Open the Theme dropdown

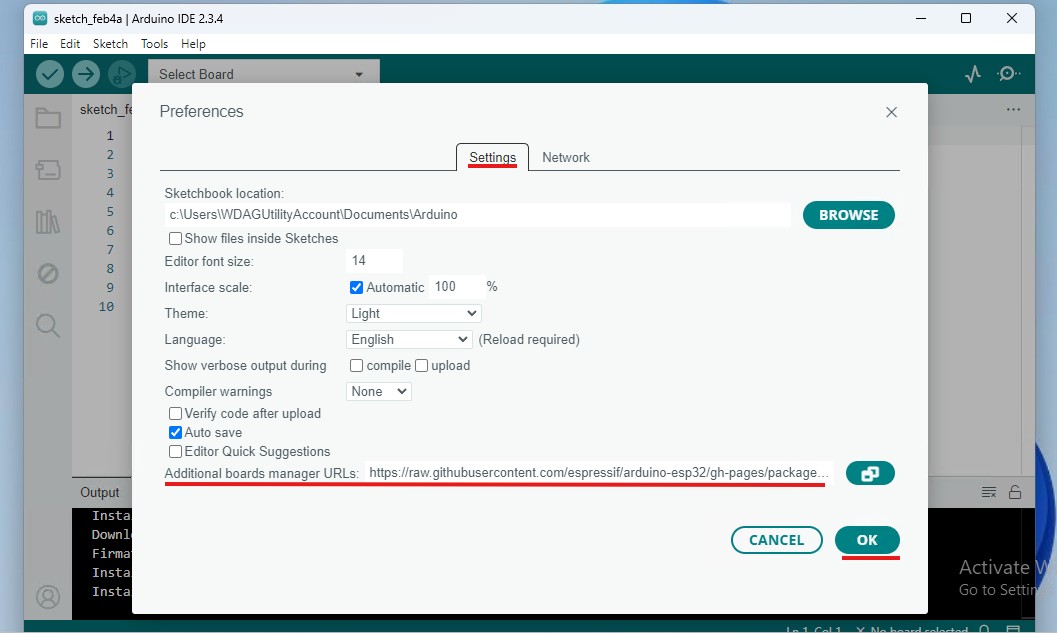click(x=413, y=313)
